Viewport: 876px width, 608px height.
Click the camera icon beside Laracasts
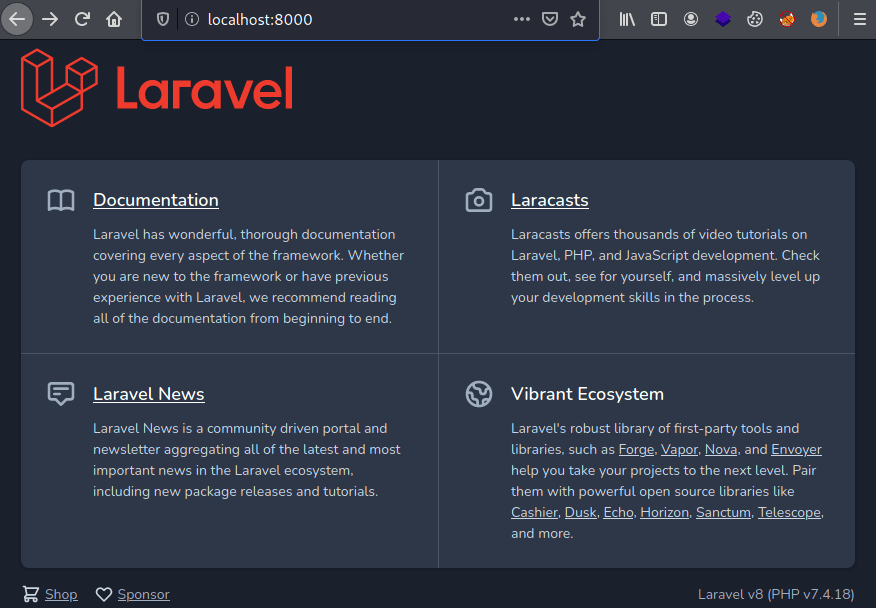[x=479, y=200]
